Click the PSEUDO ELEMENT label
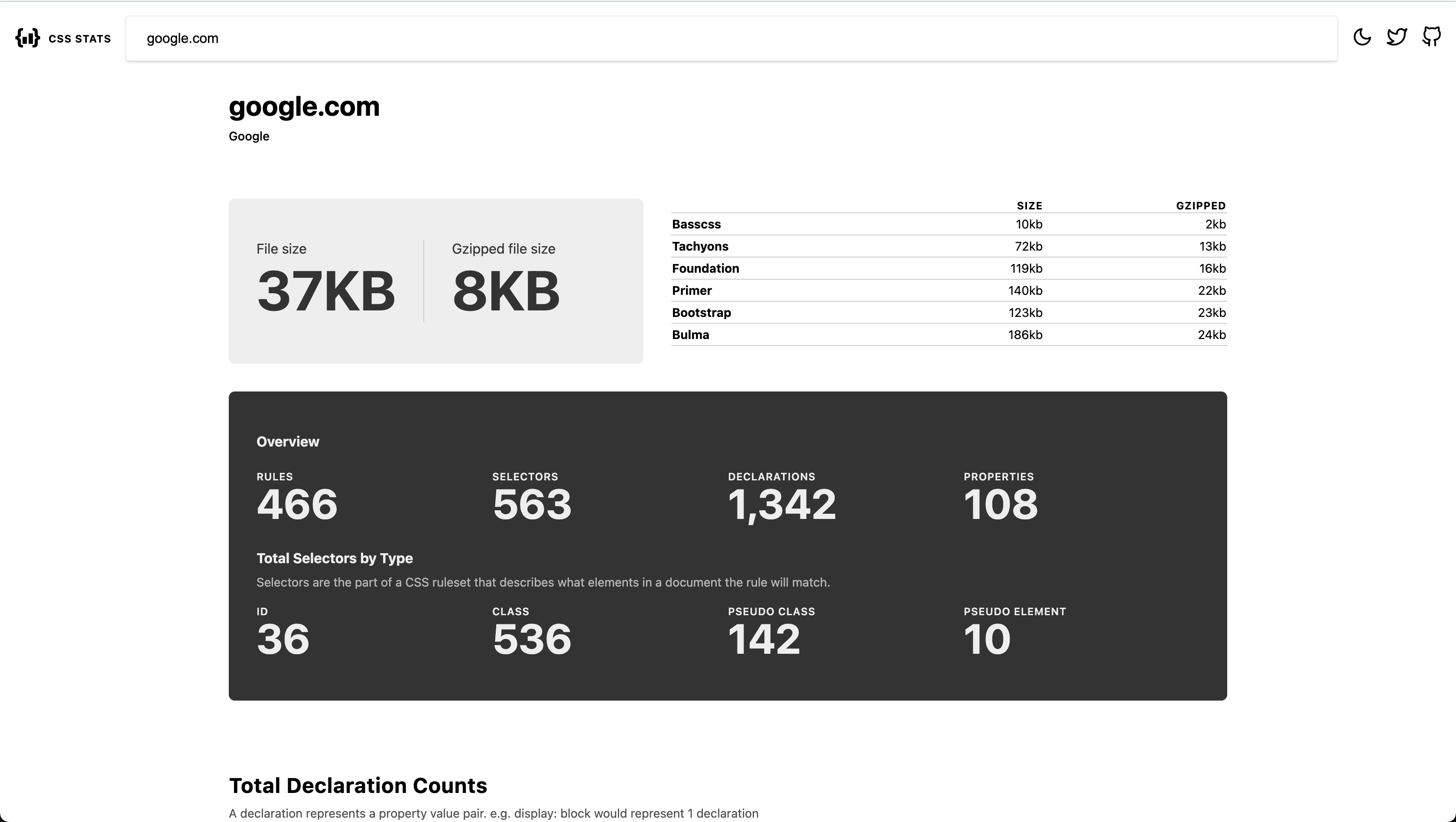Image resolution: width=1456 pixels, height=822 pixels. click(x=1015, y=612)
